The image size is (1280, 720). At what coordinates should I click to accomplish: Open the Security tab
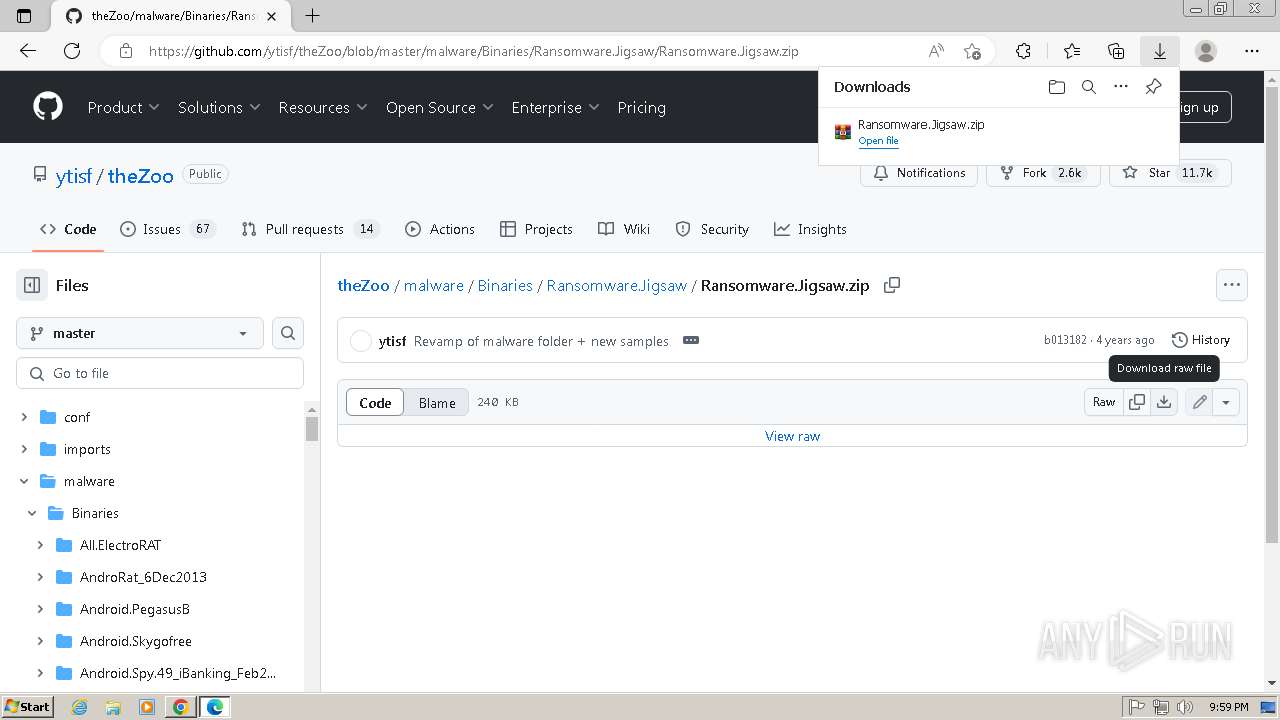click(712, 229)
